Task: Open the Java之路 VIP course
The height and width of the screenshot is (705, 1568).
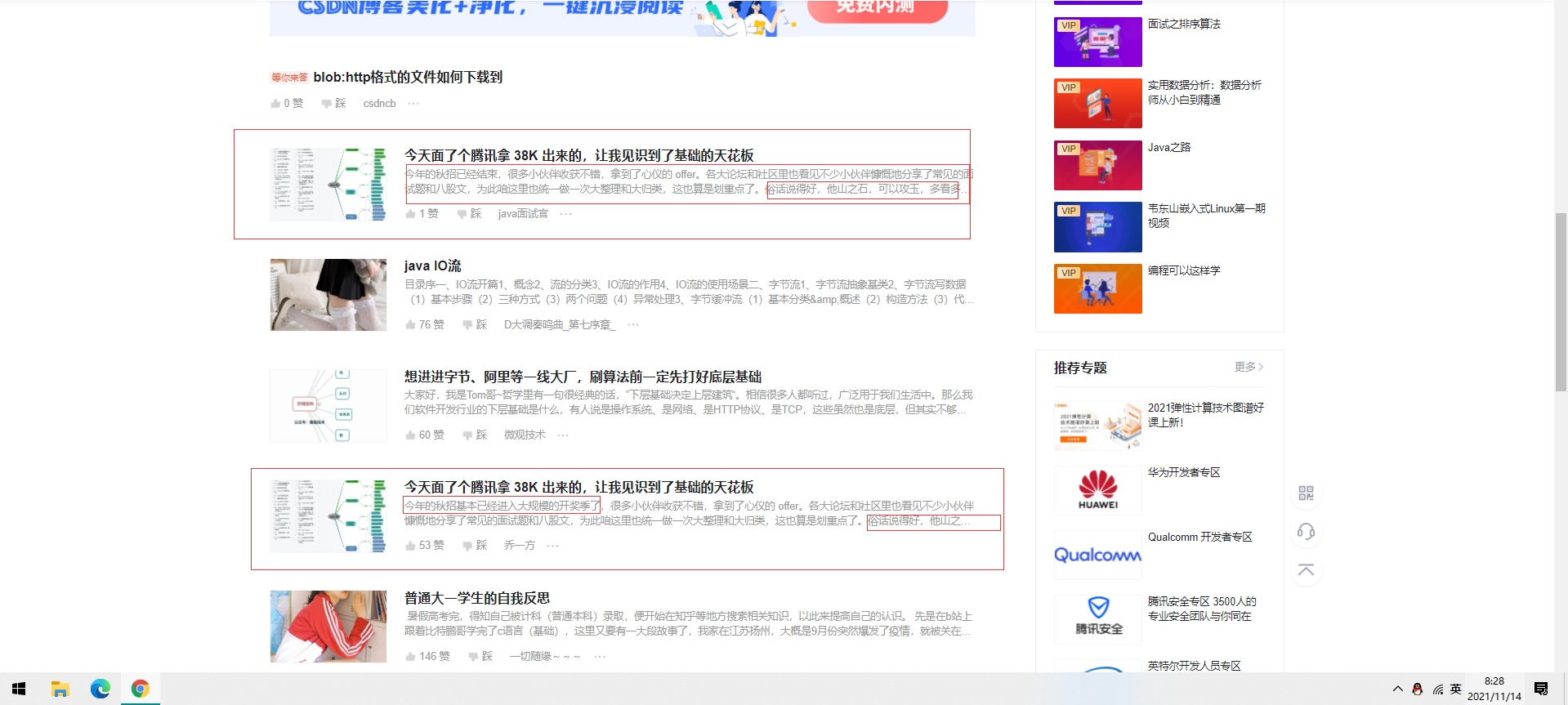Action: [1169, 148]
